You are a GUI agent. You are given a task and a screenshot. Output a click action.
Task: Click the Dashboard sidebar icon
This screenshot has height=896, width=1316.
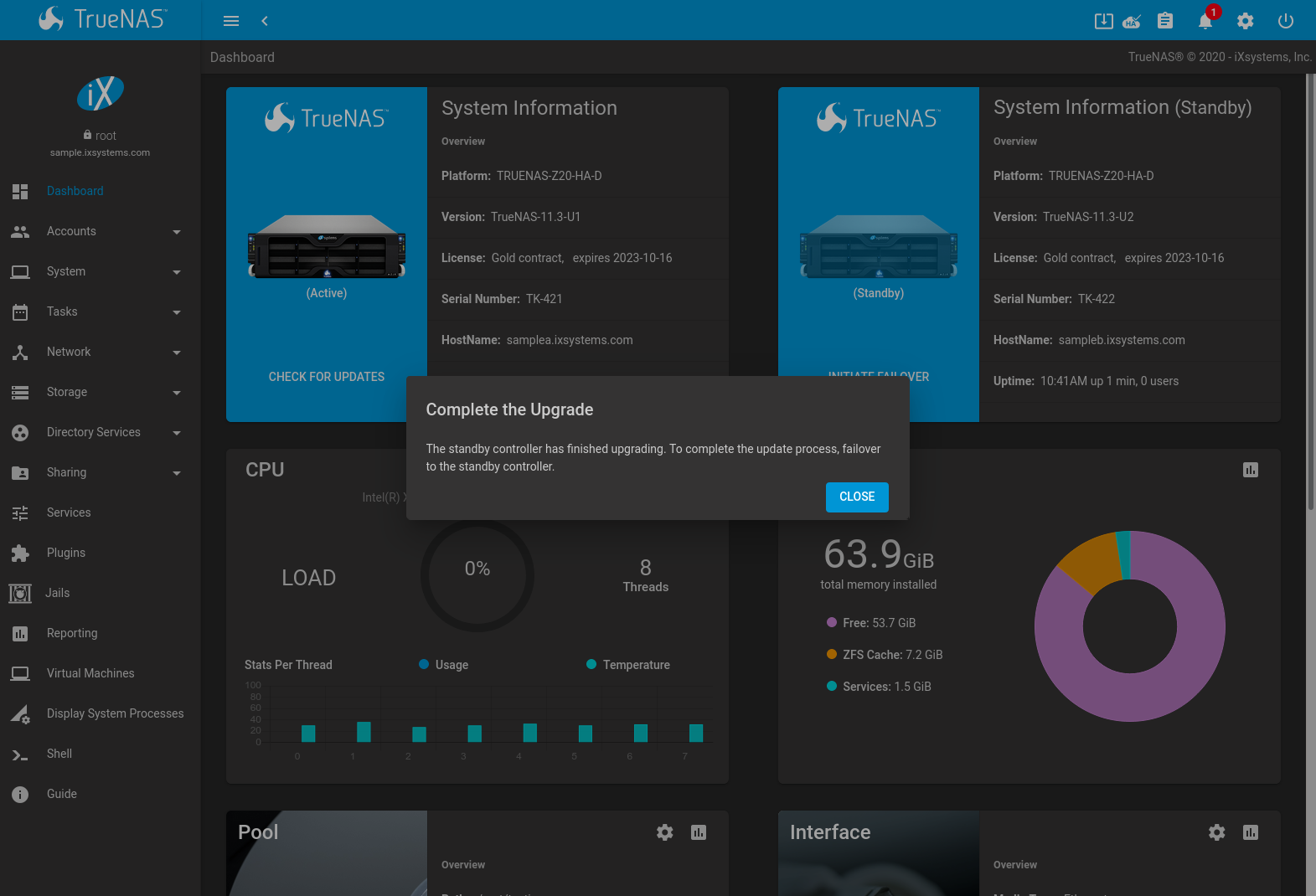(x=20, y=191)
